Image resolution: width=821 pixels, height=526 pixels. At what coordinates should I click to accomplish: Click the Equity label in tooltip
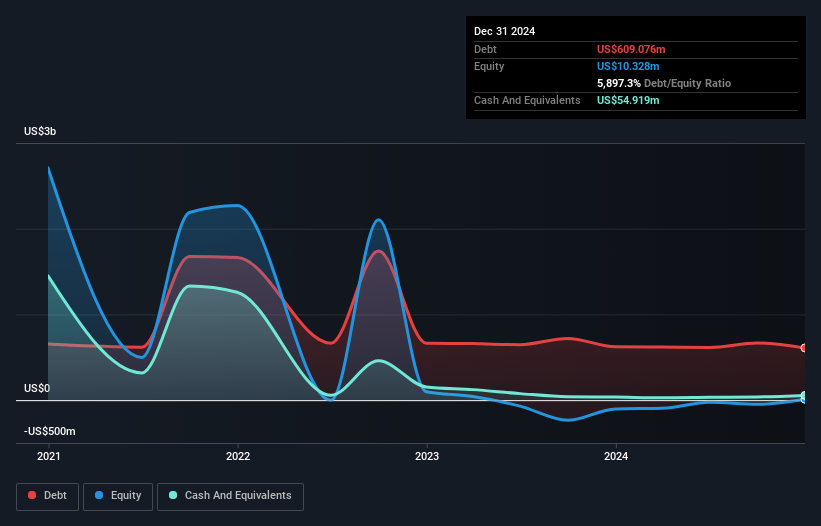[489, 66]
